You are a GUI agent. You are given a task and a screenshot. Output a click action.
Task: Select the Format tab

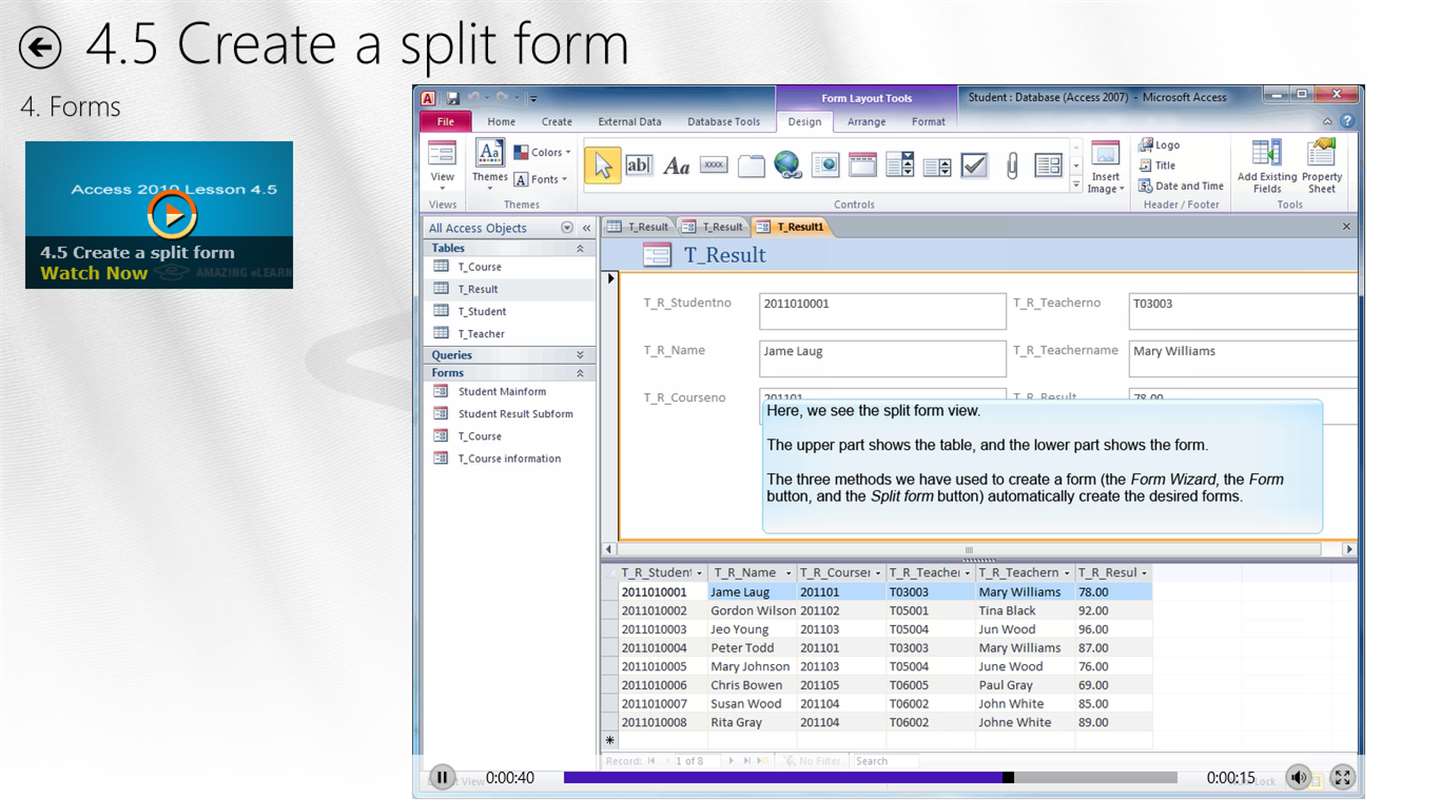click(x=928, y=122)
